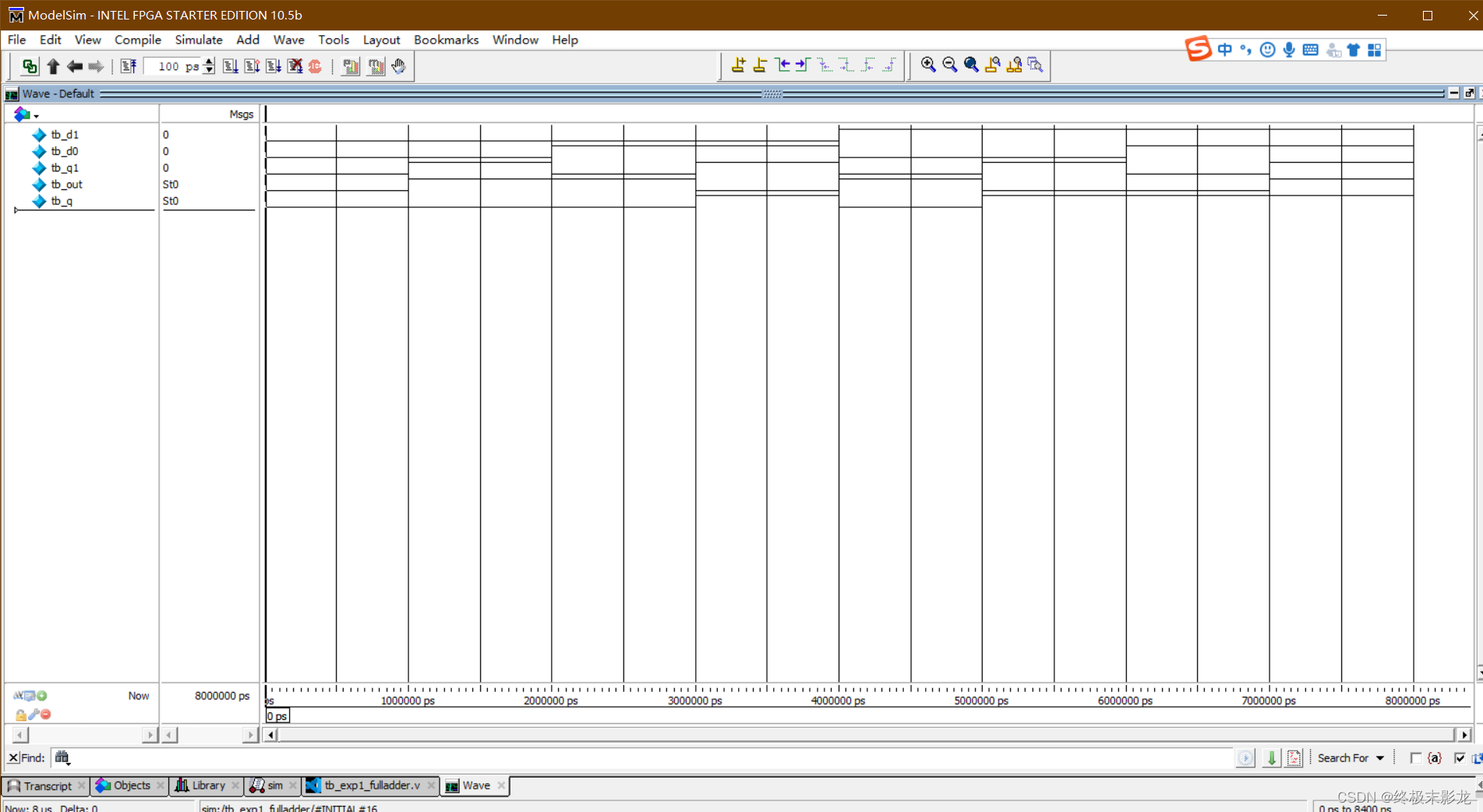Screen dimensions: 1483x812
Task: Click the lock cursor icon
Action: click(20, 715)
